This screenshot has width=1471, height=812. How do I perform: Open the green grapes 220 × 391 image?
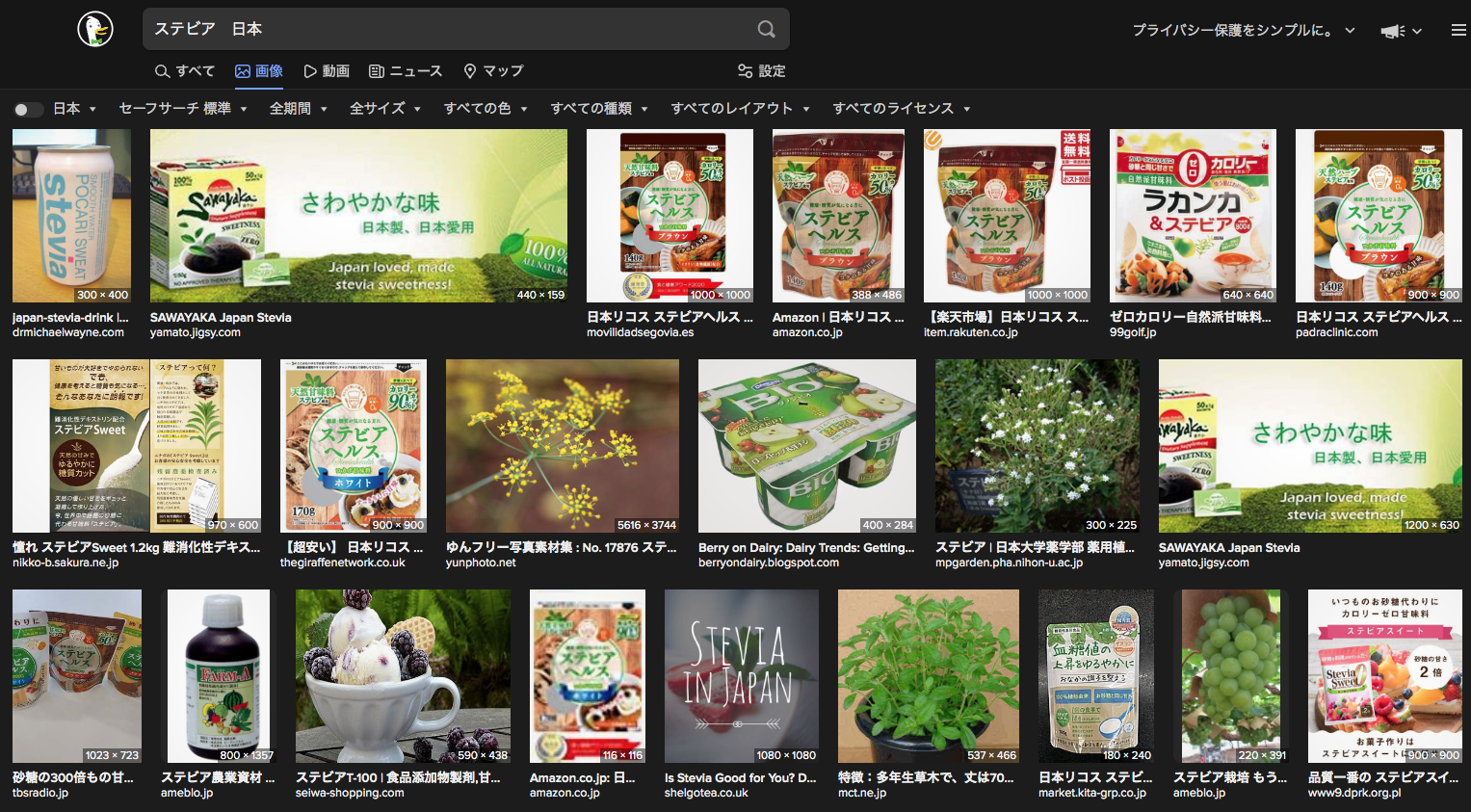(x=1231, y=676)
